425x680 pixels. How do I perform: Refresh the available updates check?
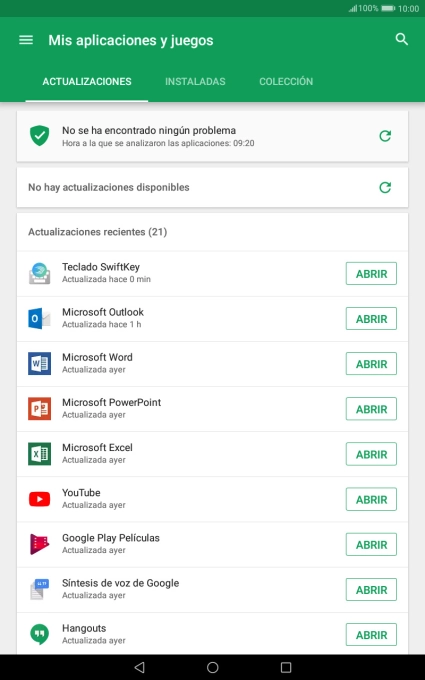(385, 187)
